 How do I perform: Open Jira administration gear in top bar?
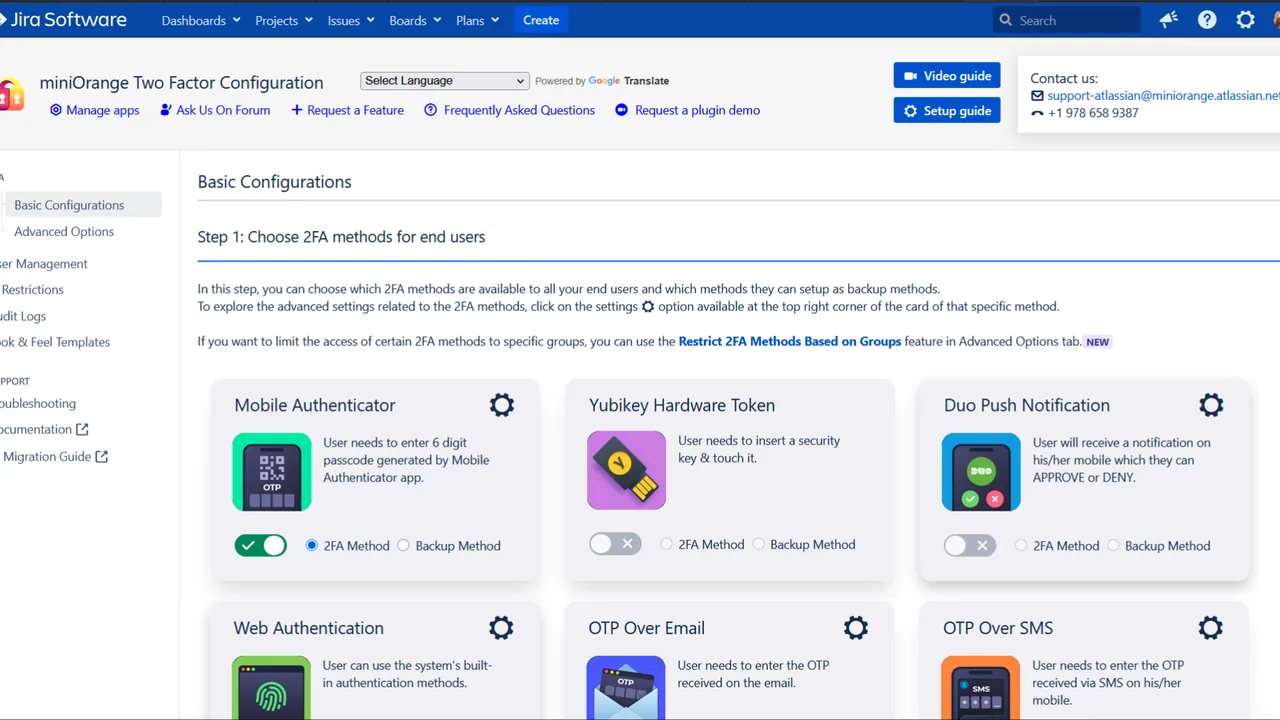pos(1245,20)
